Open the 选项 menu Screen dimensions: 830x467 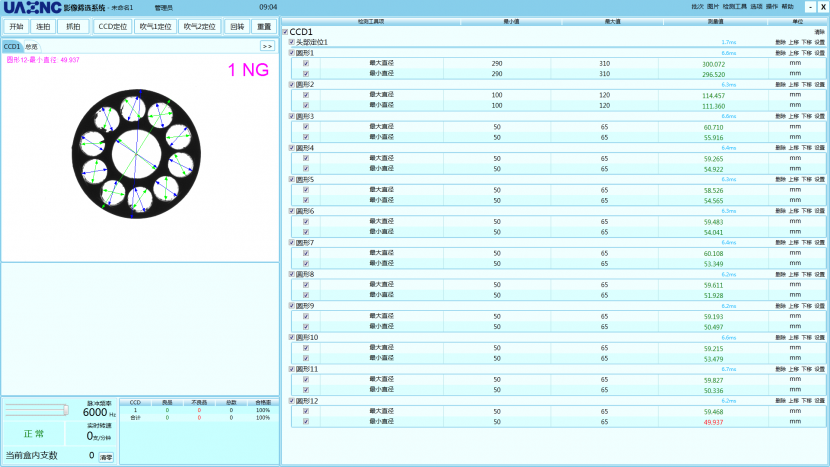coord(756,7)
